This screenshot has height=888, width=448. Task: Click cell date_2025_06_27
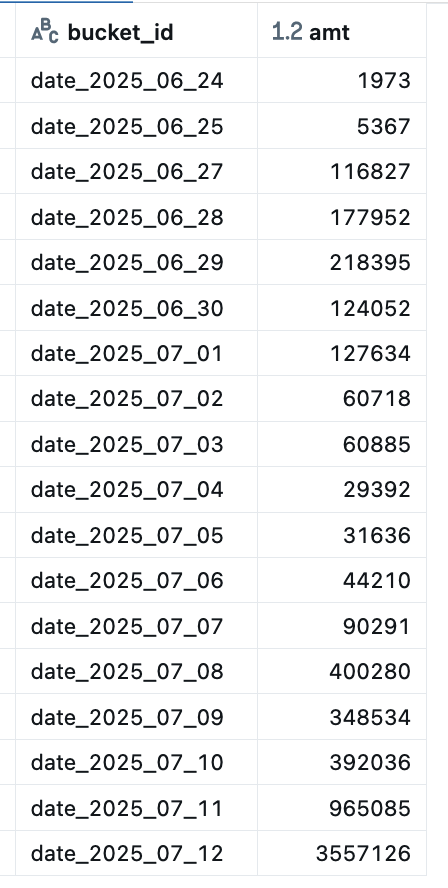pyautogui.click(x=136, y=172)
